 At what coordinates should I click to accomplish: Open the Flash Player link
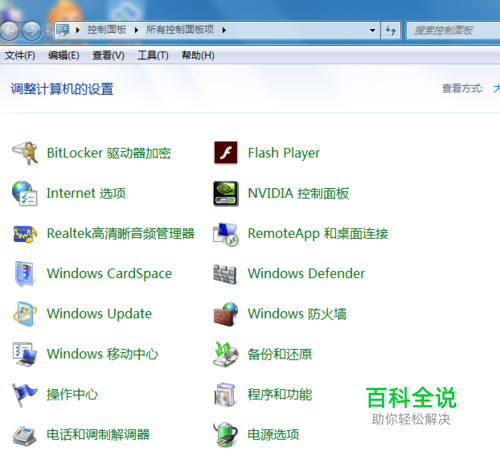tap(284, 153)
